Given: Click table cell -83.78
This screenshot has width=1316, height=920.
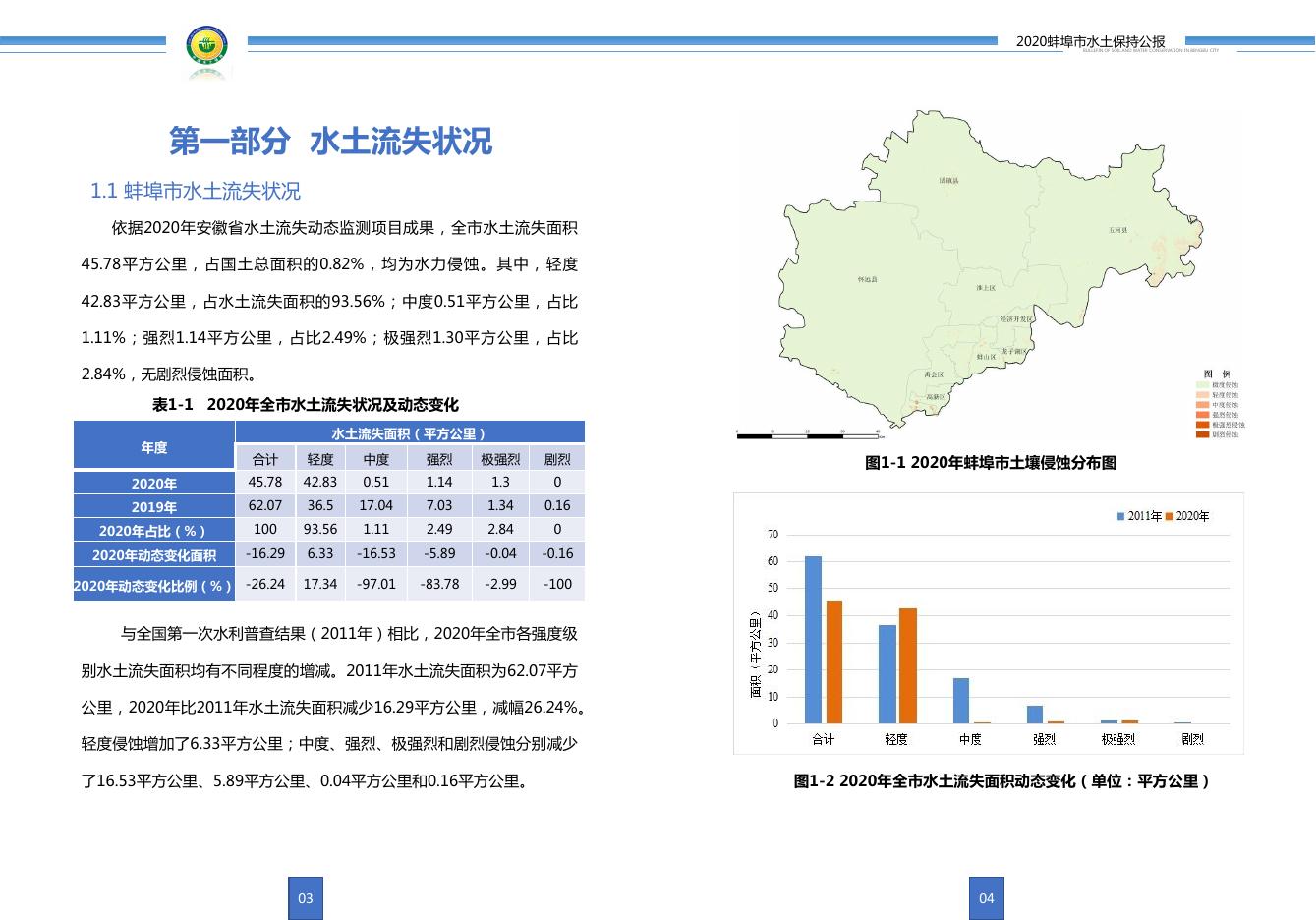Looking at the screenshot, I should 439,584.
